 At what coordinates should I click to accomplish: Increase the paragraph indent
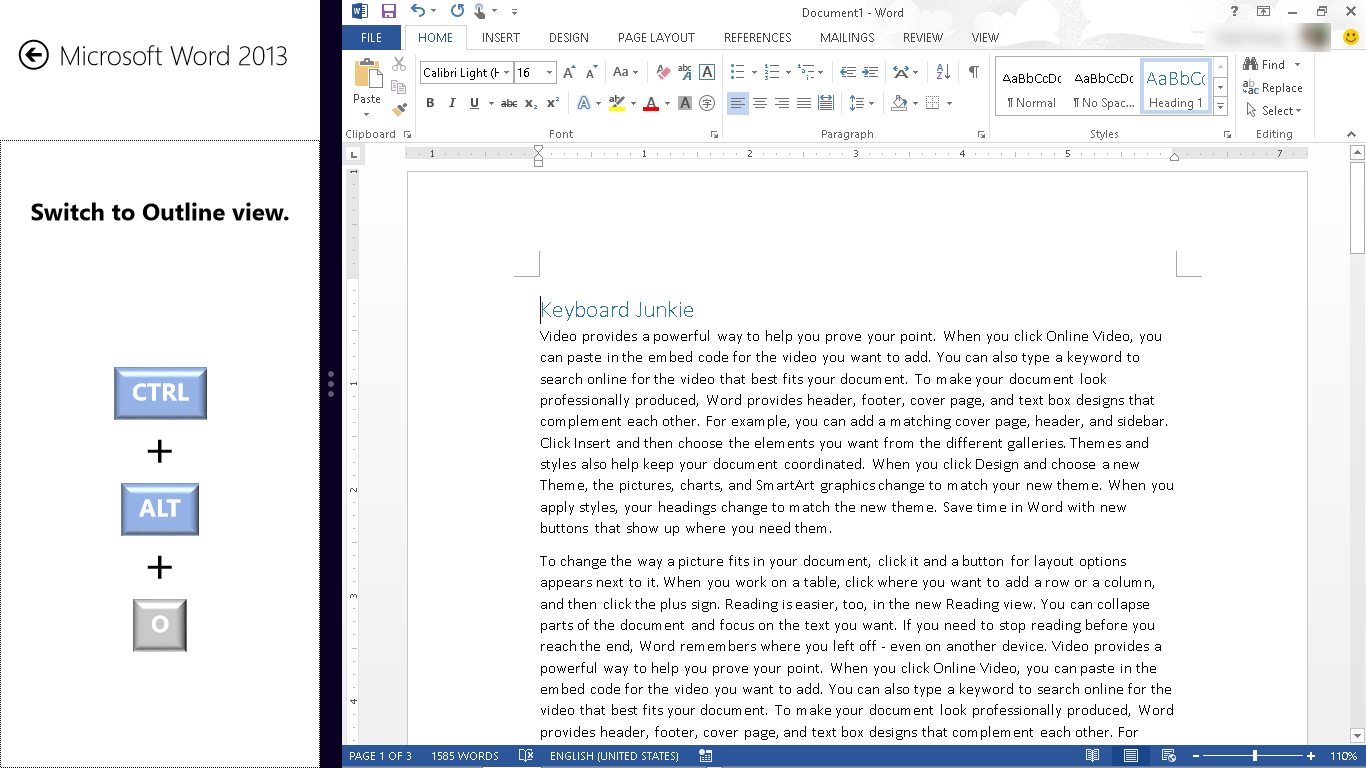pos(870,73)
